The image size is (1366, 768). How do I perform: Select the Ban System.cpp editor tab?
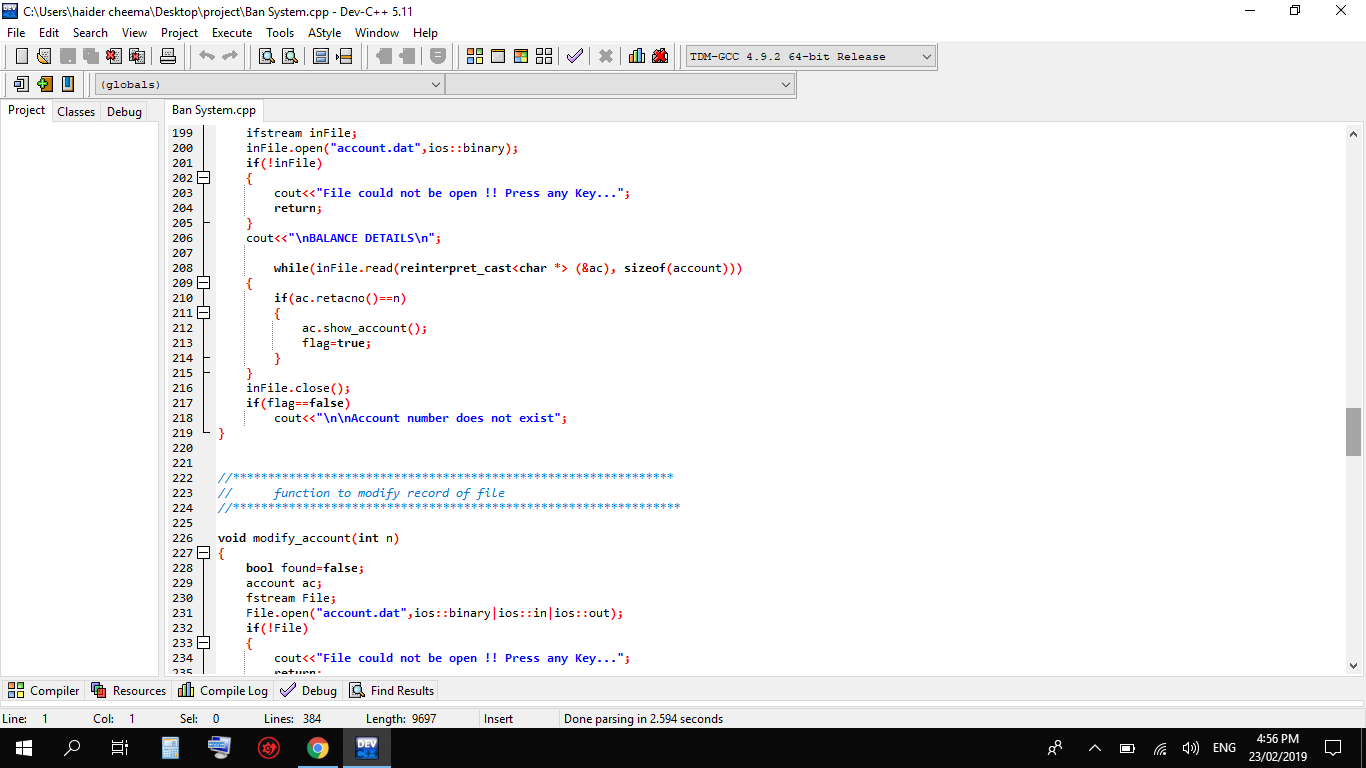tap(214, 110)
